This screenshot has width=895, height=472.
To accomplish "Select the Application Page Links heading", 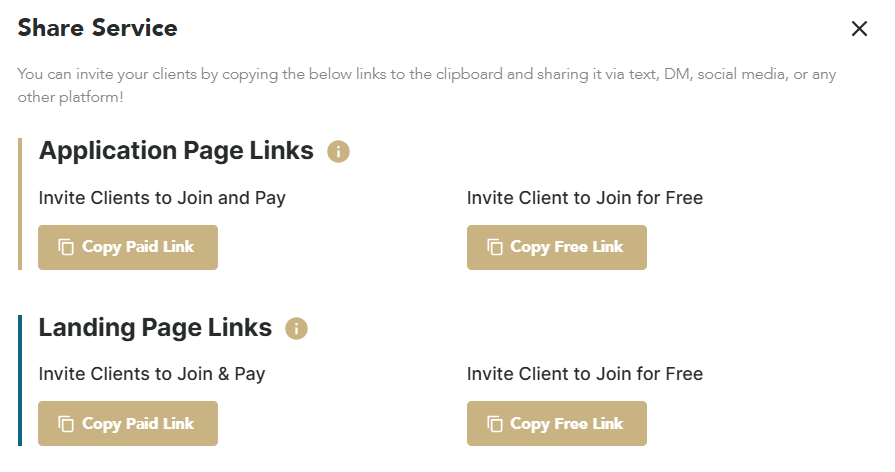I will pyautogui.click(x=176, y=151).
